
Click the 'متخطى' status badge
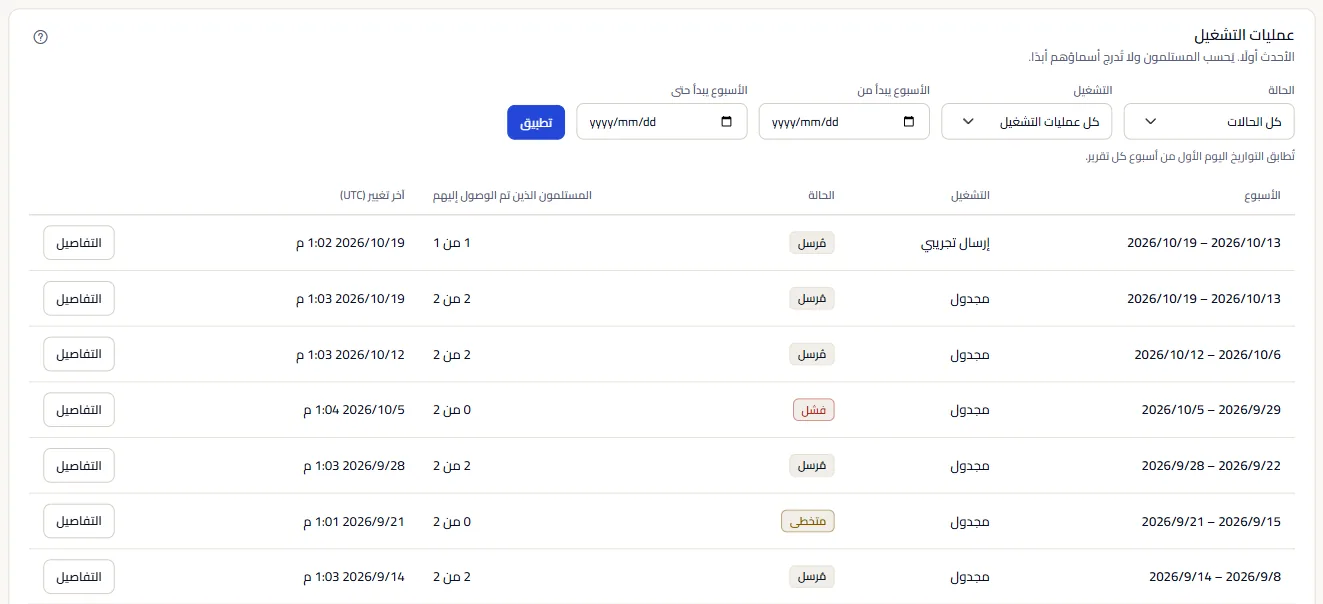808,521
